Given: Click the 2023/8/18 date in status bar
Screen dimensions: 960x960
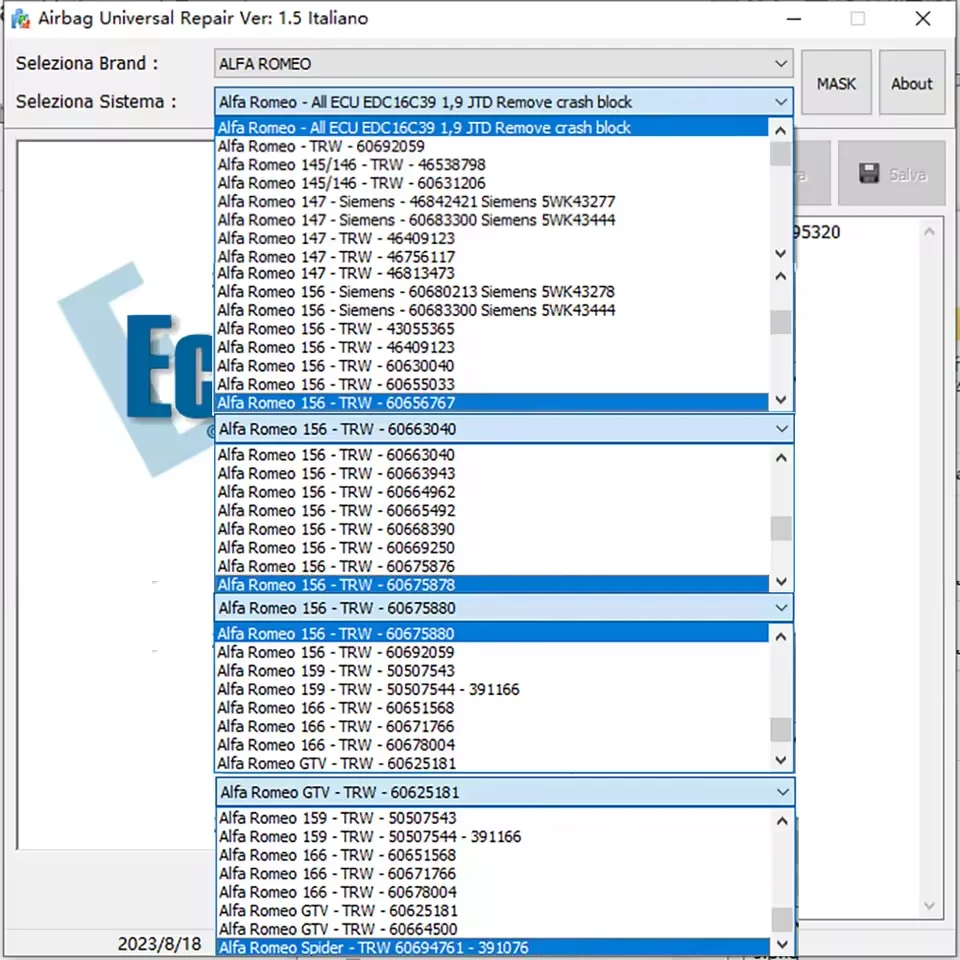Looking at the screenshot, I should click(159, 943).
